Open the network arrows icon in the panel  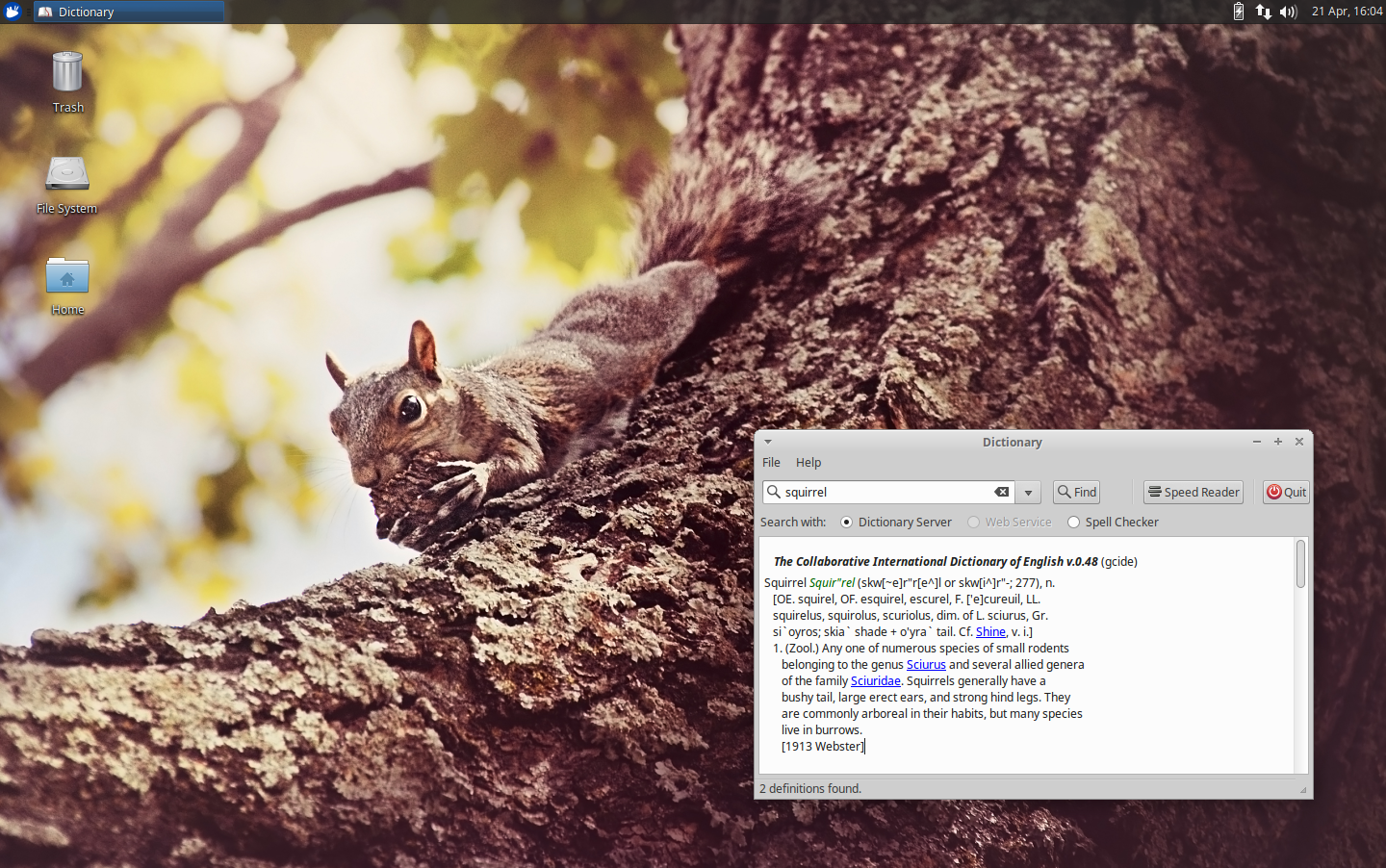coord(1263,12)
